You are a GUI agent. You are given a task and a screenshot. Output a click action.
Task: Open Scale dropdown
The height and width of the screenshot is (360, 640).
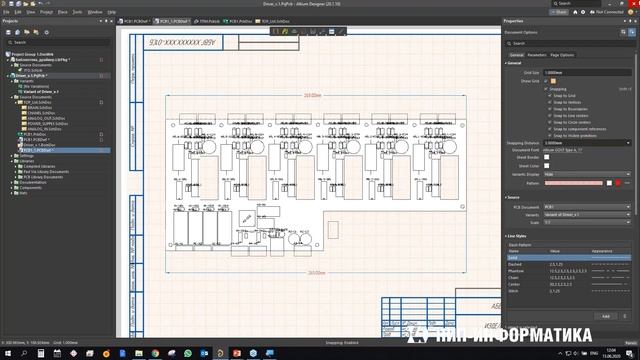(587, 222)
